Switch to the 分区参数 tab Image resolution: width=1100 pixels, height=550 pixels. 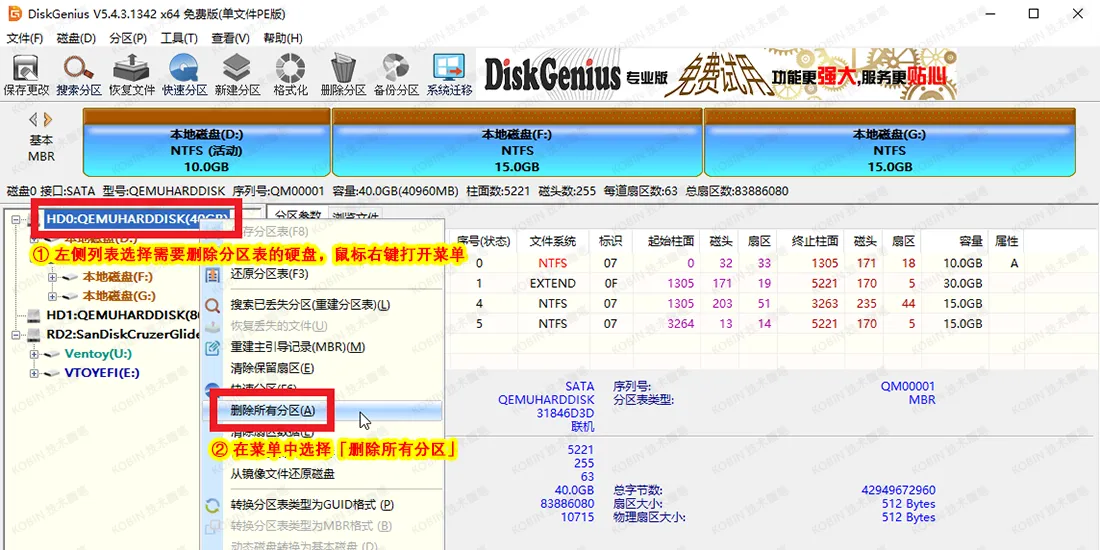297,215
